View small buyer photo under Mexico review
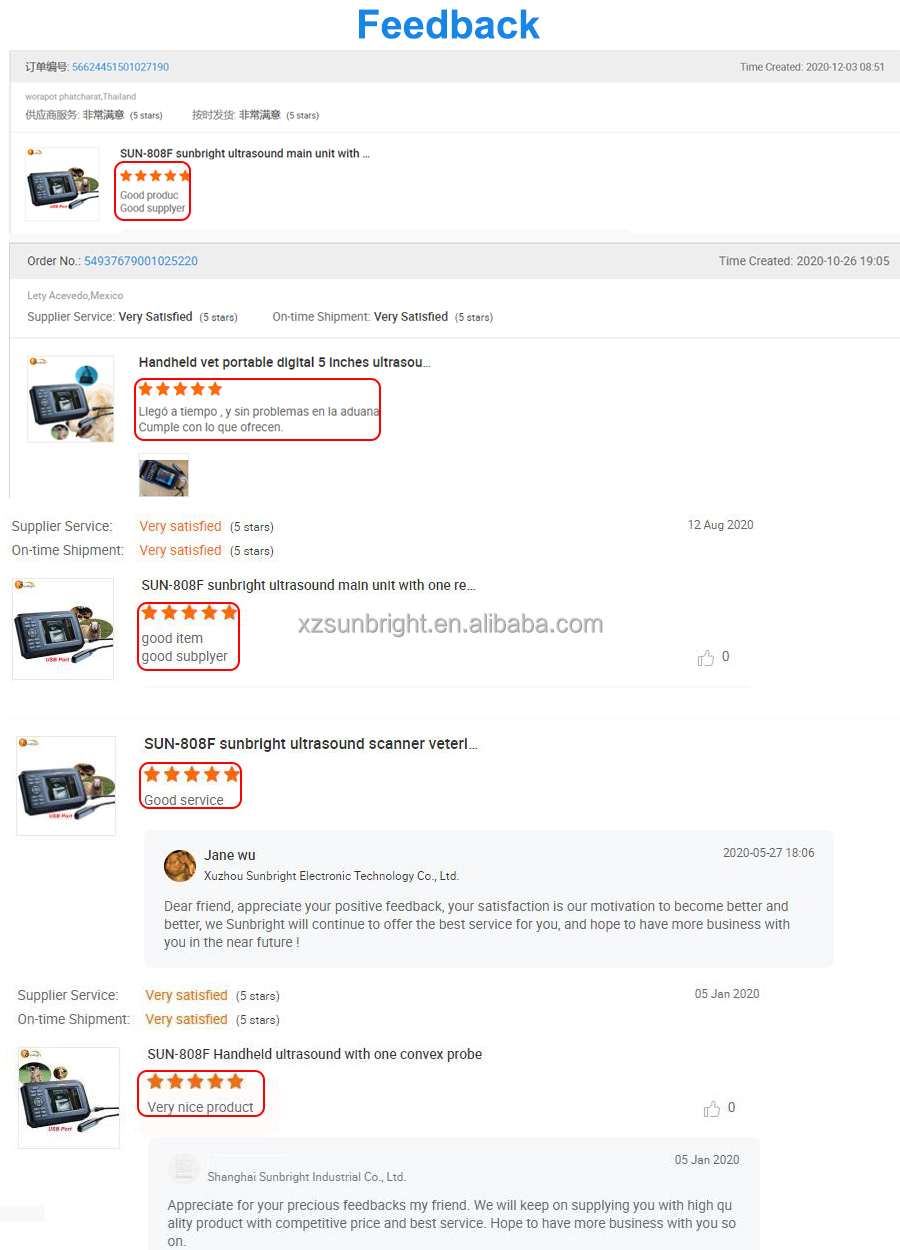Image resolution: width=900 pixels, height=1250 pixels. point(163,475)
